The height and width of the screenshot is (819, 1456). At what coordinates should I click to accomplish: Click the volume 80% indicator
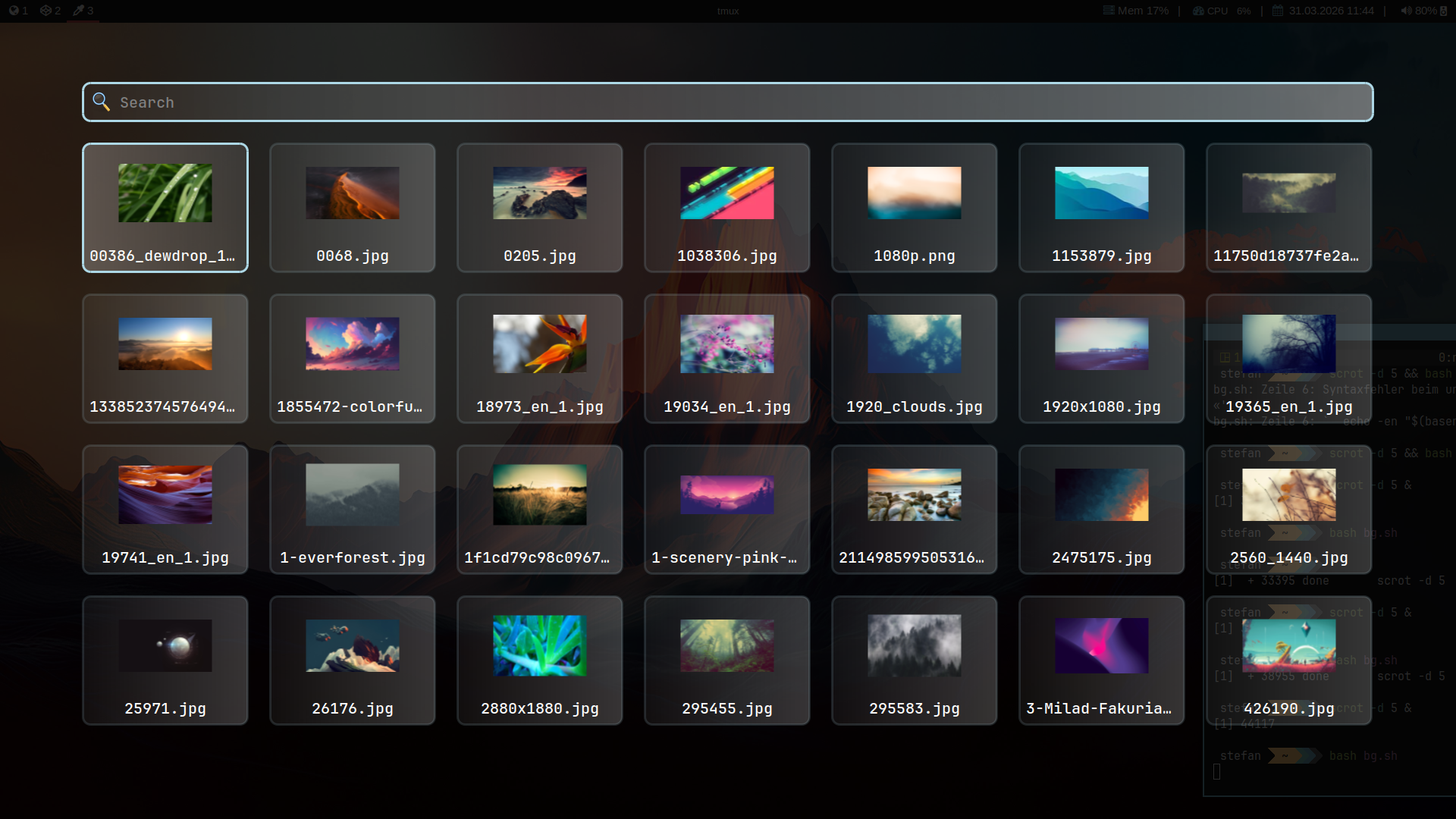click(1423, 11)
